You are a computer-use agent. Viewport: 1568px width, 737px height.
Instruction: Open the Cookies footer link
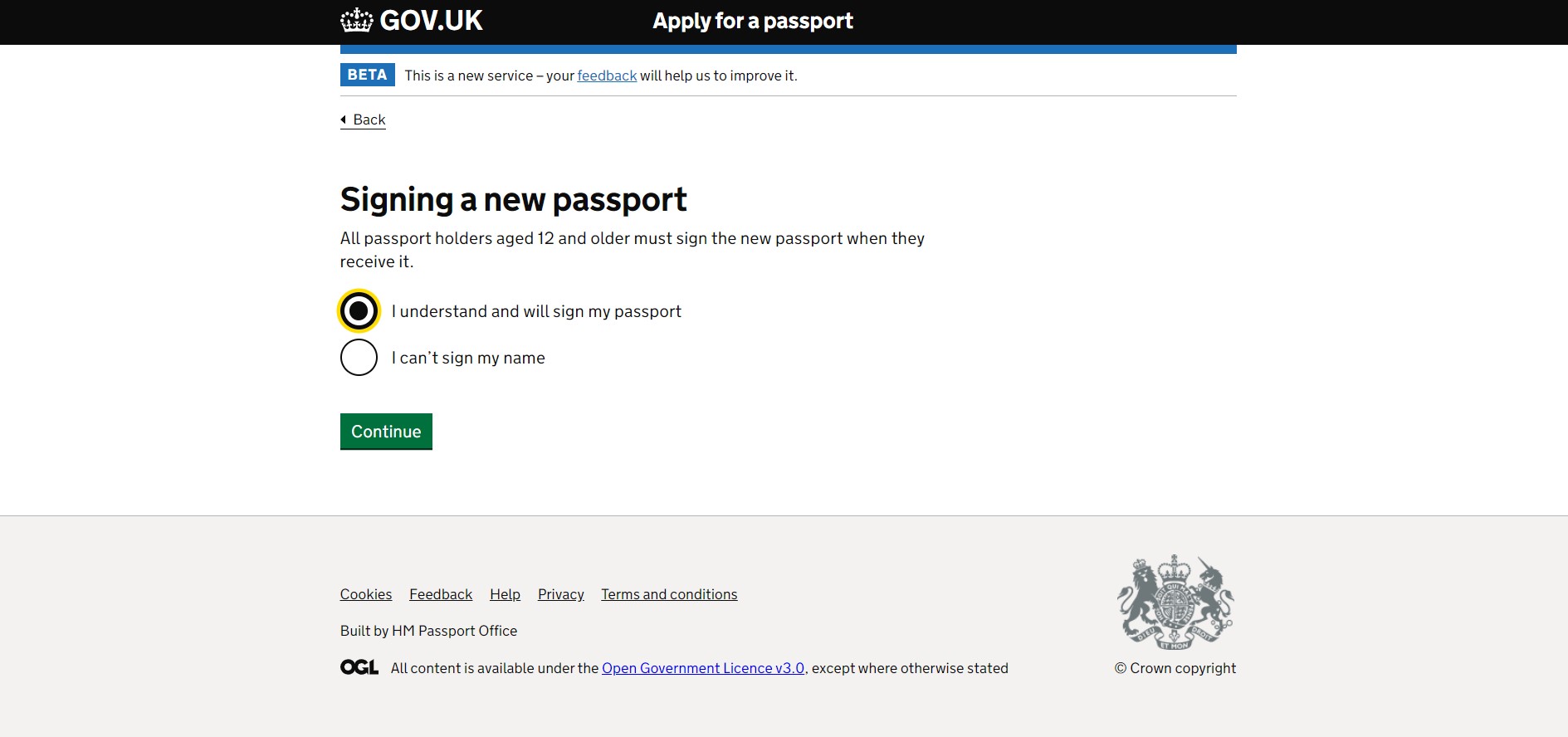point(366,594)
